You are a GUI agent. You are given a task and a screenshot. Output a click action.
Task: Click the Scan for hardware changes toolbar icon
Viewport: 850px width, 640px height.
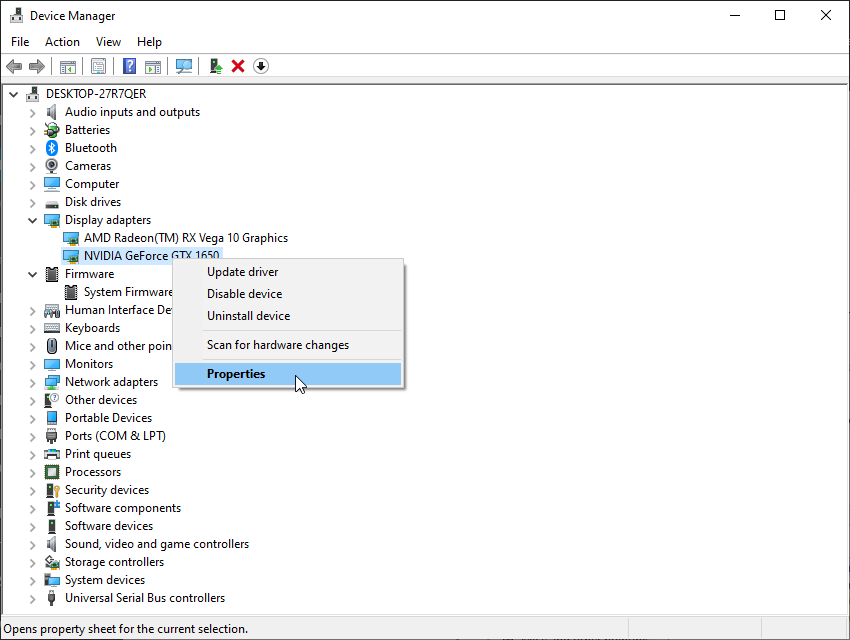[x=184, y=66]
